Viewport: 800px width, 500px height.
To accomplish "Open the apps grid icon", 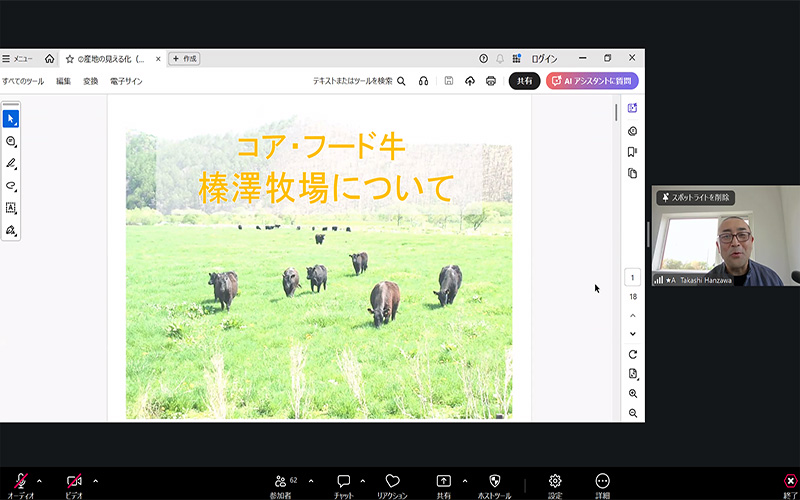I will [516, 59].
